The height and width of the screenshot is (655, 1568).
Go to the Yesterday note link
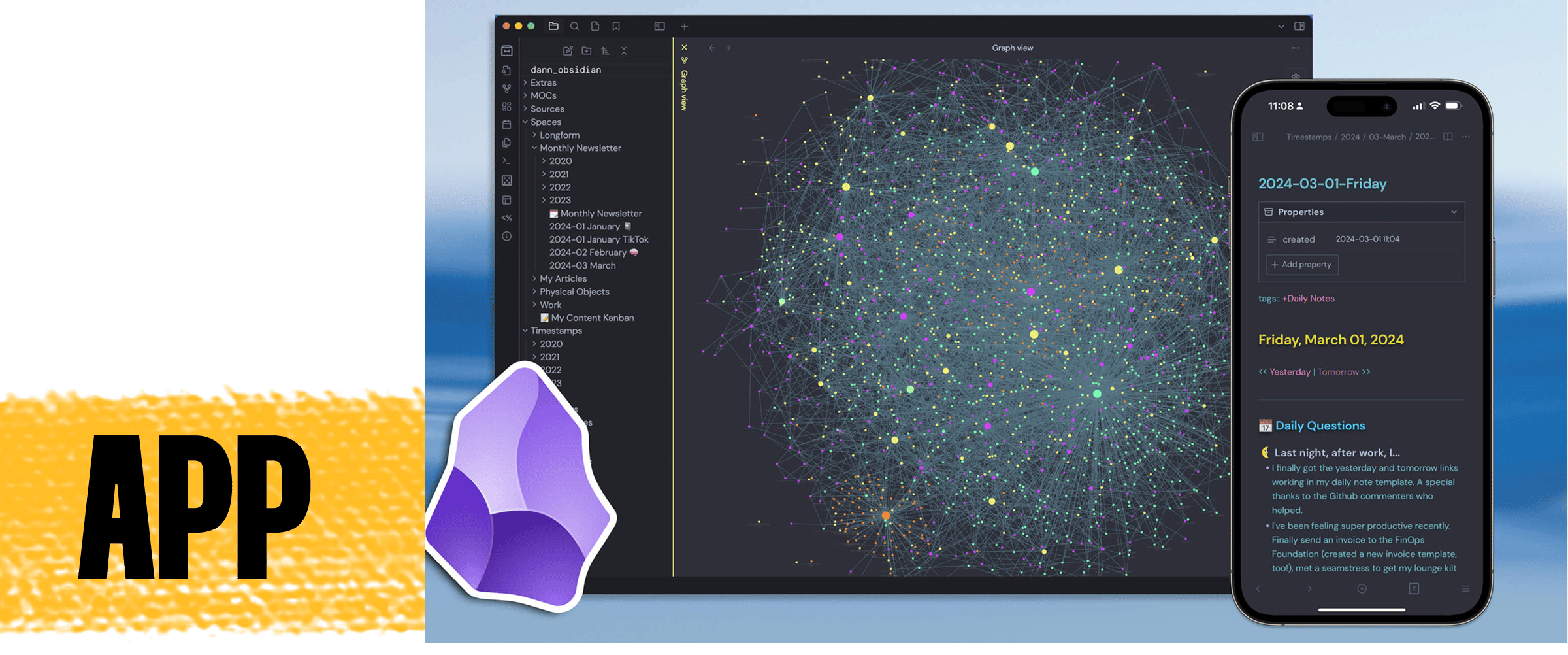[1289, 373]
